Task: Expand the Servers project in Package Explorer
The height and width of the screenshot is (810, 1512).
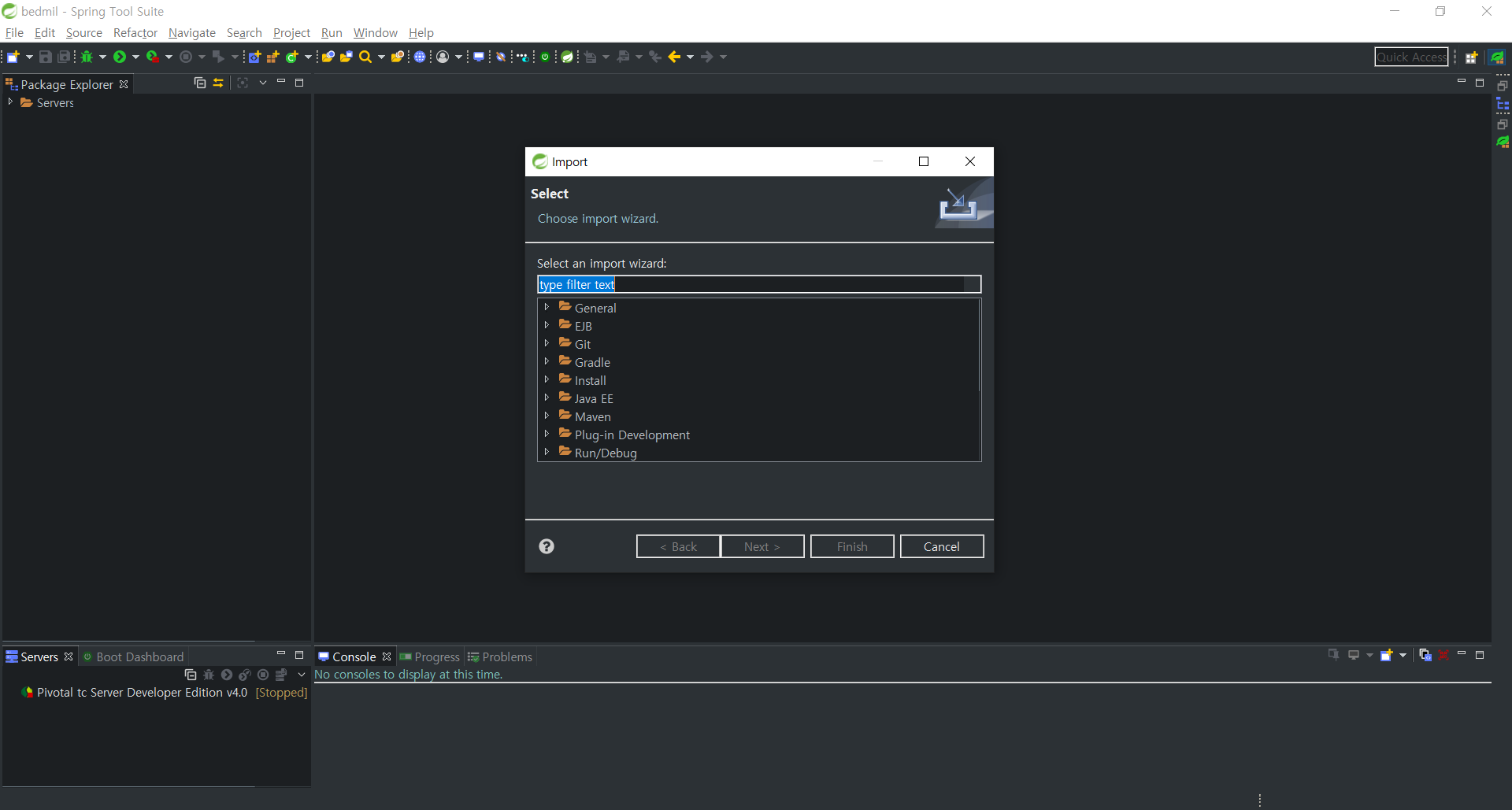Action: 10,102
